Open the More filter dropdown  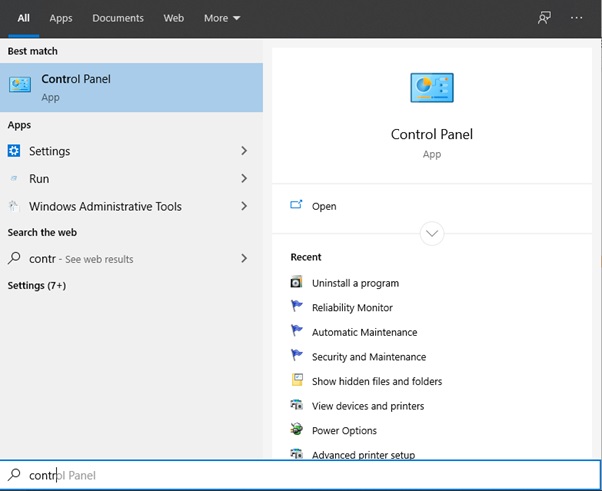click(222, 18)
